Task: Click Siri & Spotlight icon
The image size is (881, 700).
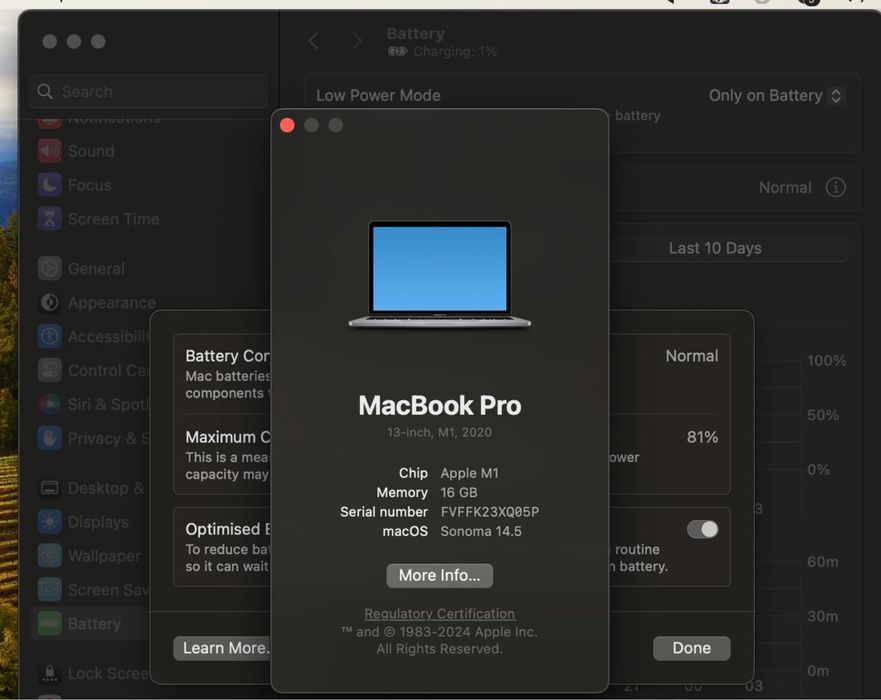Action: pyautogui.click(x=49, y=404)
